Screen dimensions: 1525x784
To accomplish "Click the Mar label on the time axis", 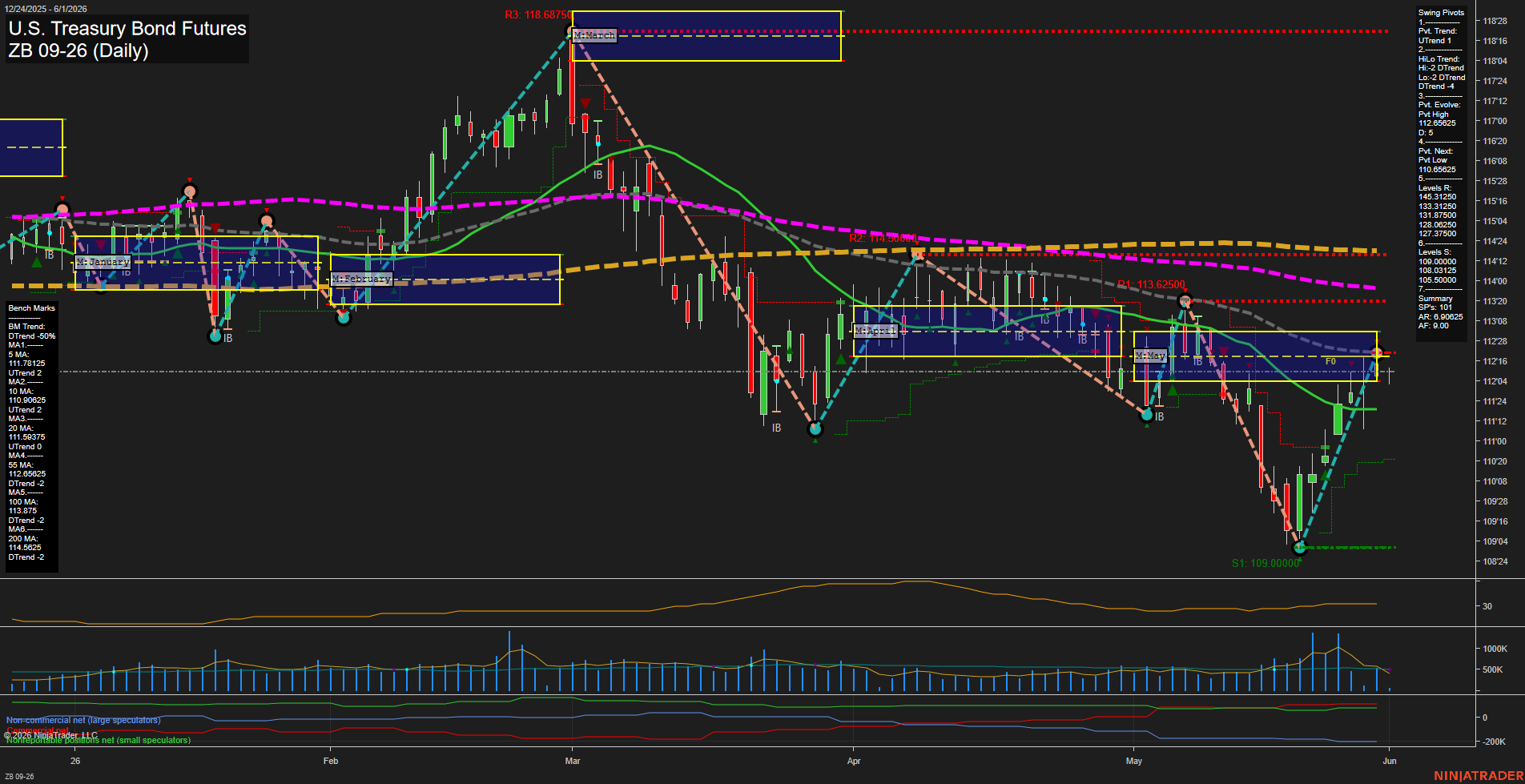I will pos(573,761).
